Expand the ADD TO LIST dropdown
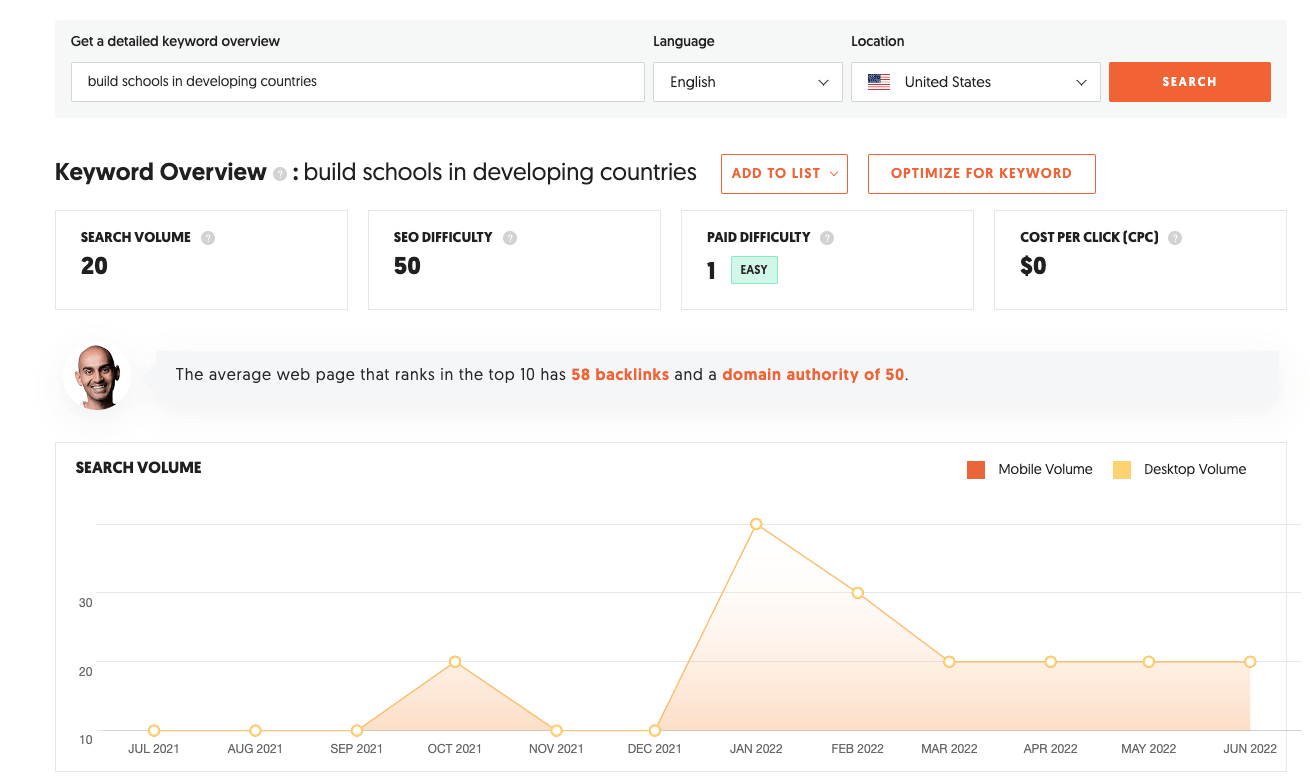Image resolution: width=1310 pixels, height=777 pixels. (784, 173)
